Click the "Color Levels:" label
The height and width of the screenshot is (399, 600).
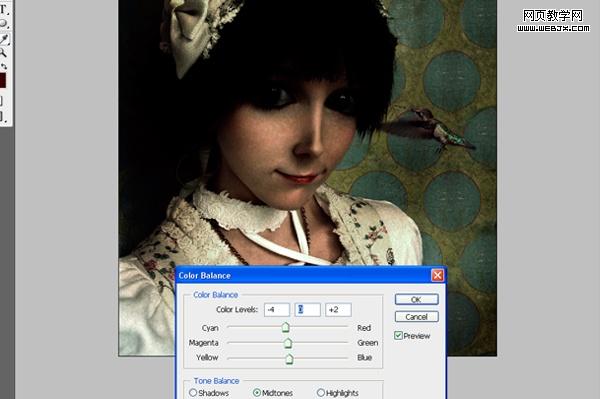(237, 309)
